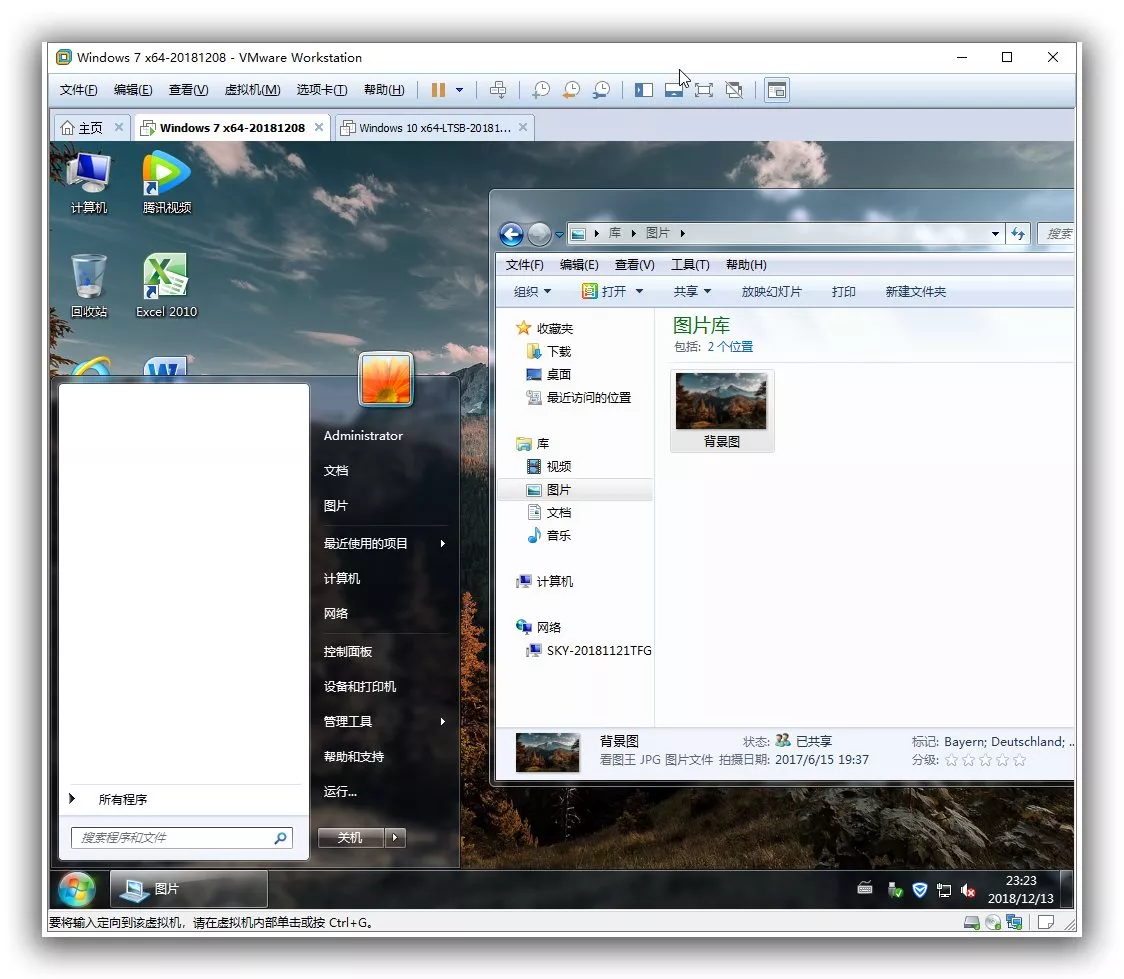Click the Administrator user picture in Start menu
Image resolution: width=1124 pixels, height=979 pixels.
tap(386, 379)
